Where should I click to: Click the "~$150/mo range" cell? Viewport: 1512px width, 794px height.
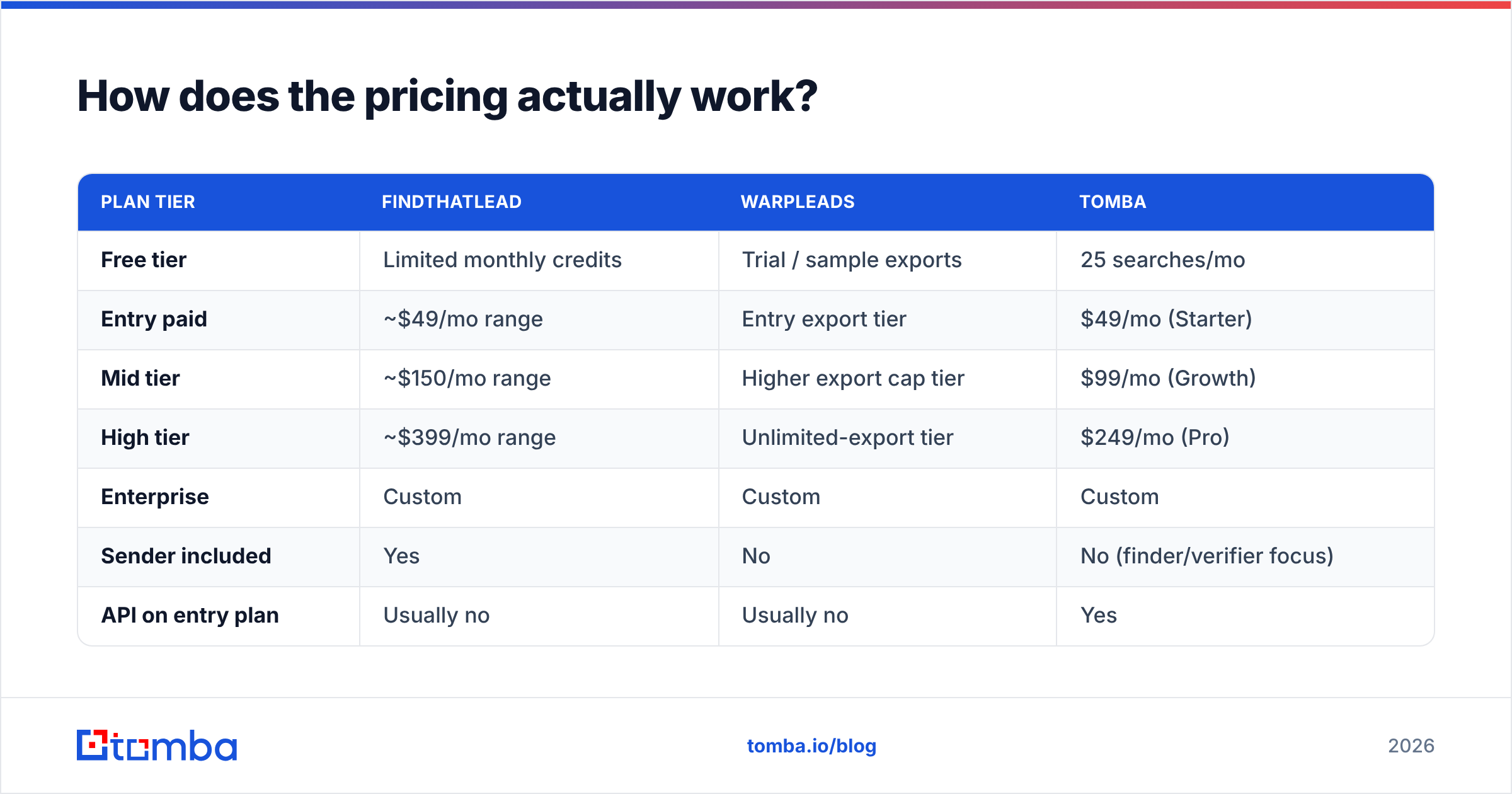[467, 378]
